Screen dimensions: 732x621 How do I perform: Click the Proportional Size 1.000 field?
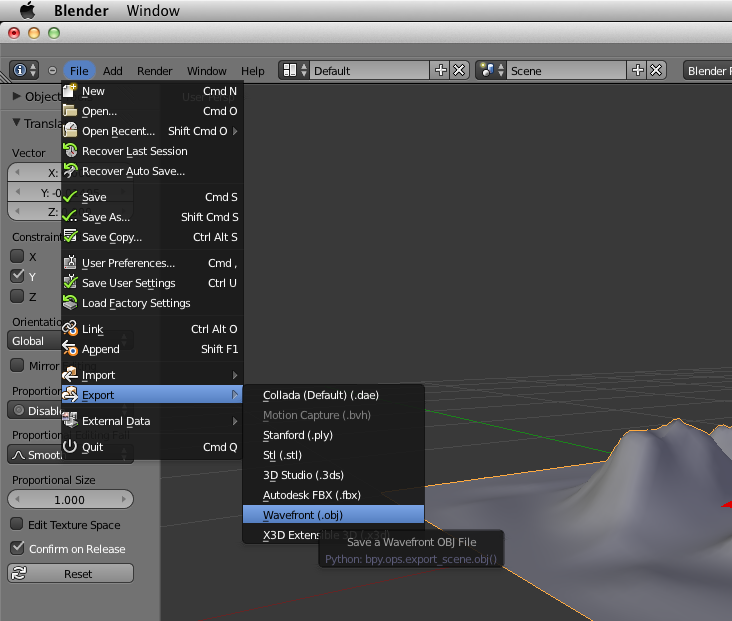point(70,500)
